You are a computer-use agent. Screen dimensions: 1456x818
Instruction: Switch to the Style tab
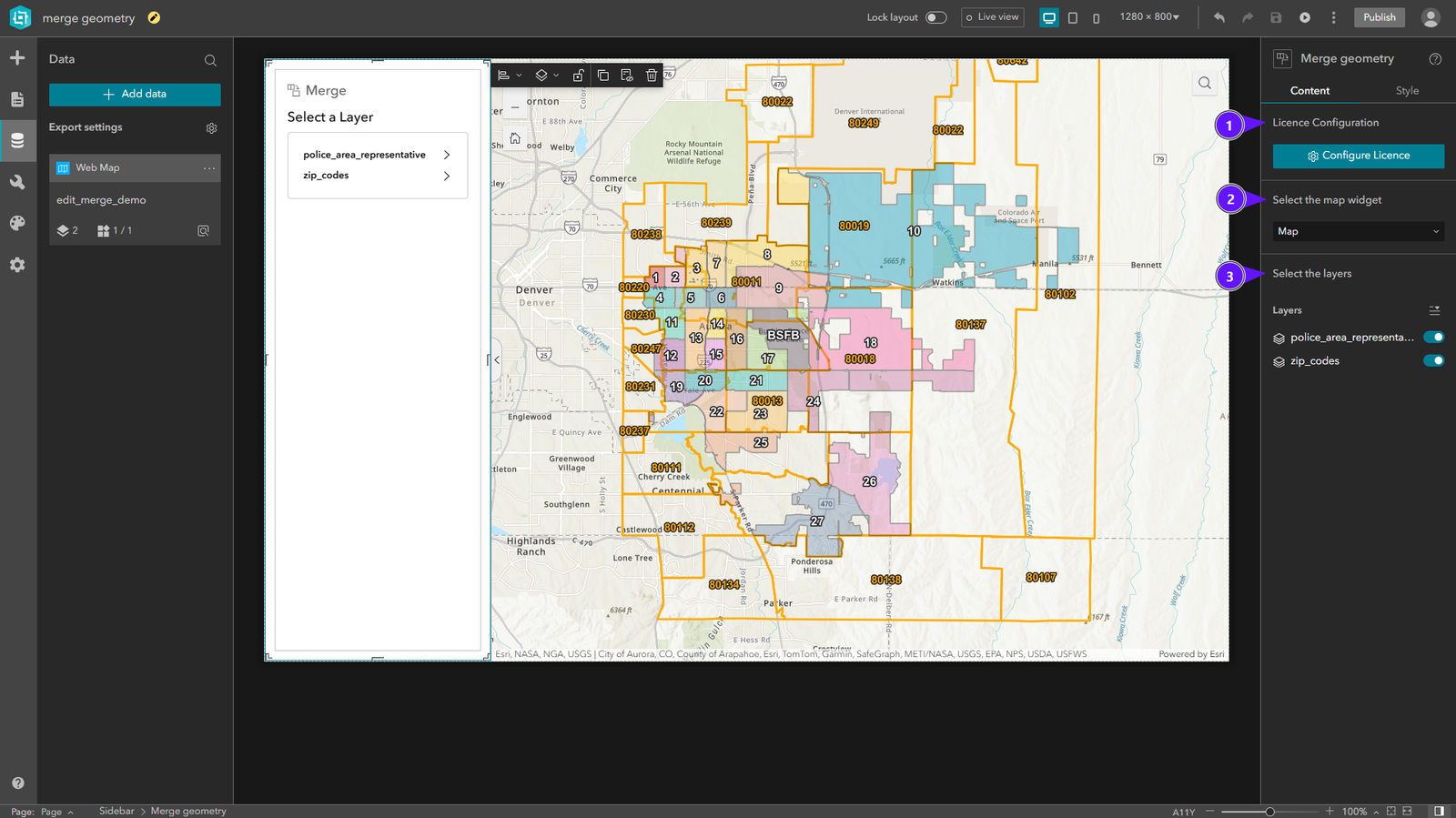coord(1407,91)
